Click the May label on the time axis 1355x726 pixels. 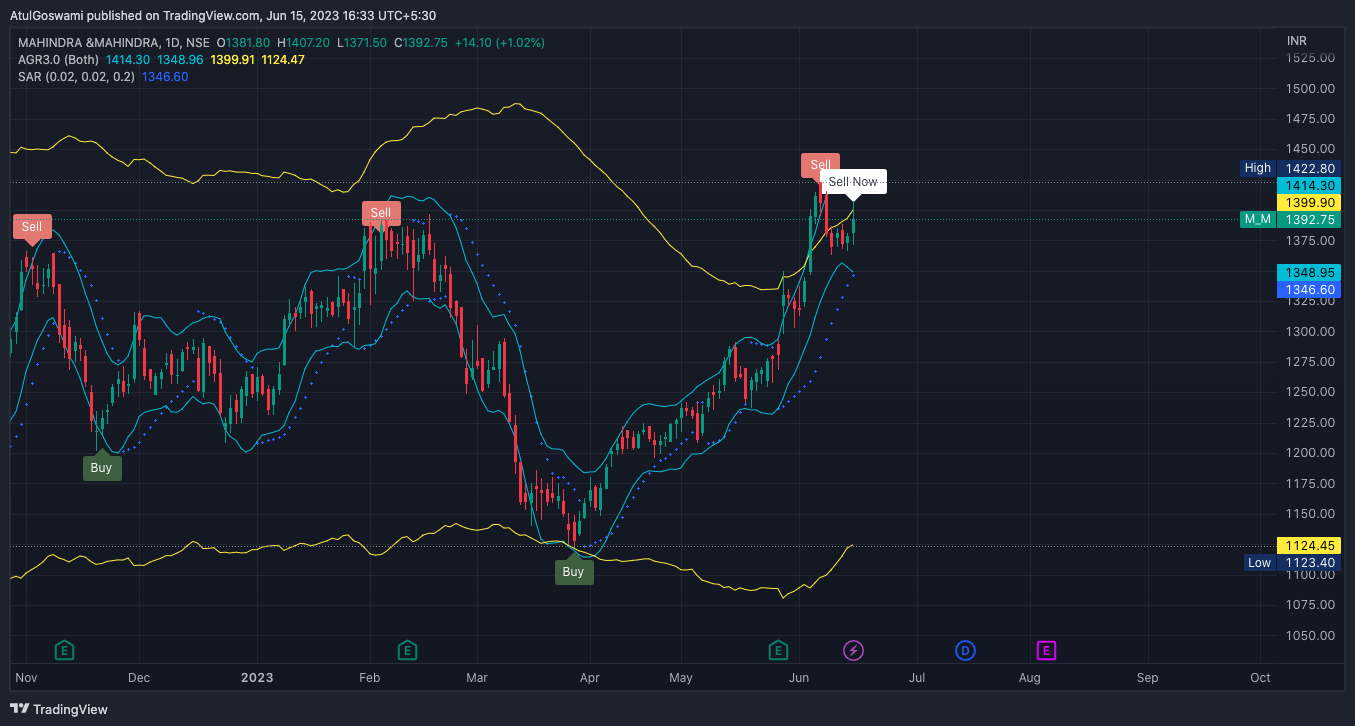pos(681,678)
